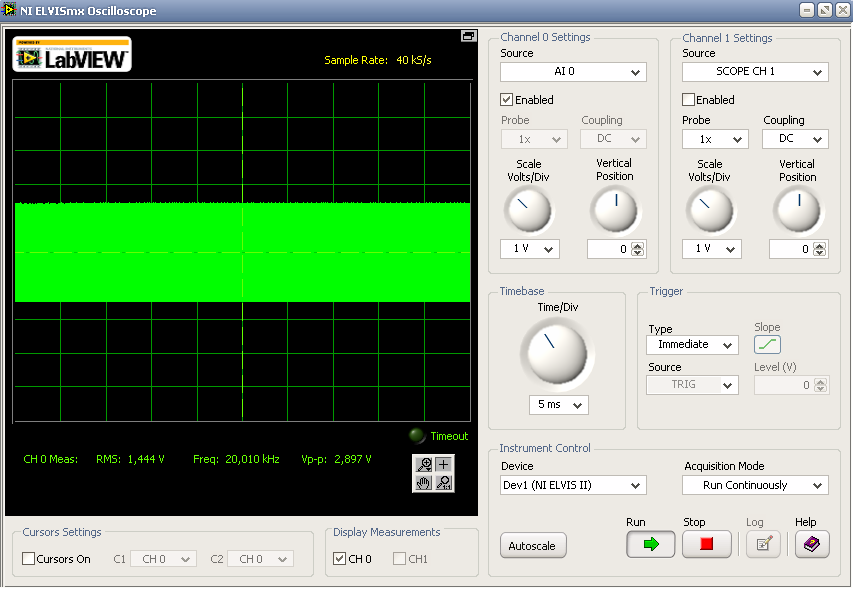
Task: Open the Time/Div 5 ms dropdown
Action: [559, 405]
